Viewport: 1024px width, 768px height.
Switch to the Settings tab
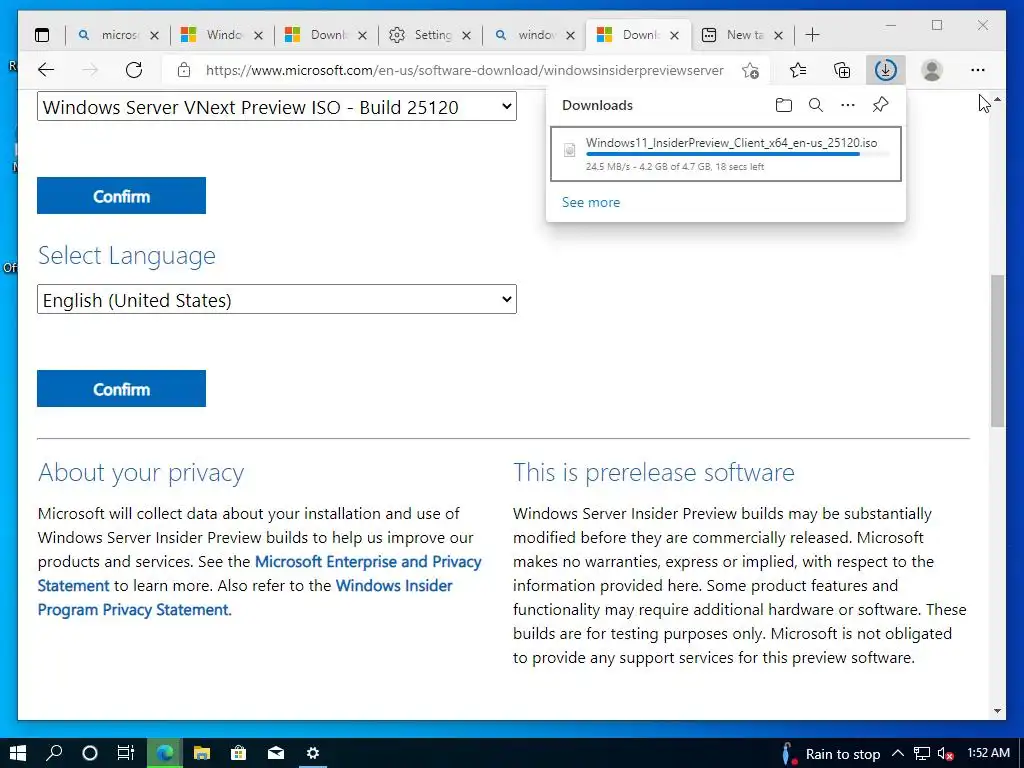[430, 35]
